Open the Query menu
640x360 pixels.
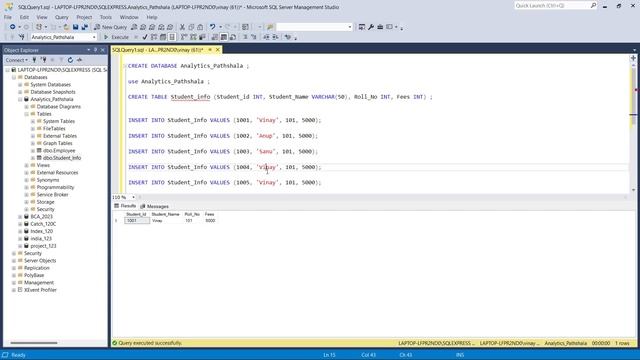(62, 17)
